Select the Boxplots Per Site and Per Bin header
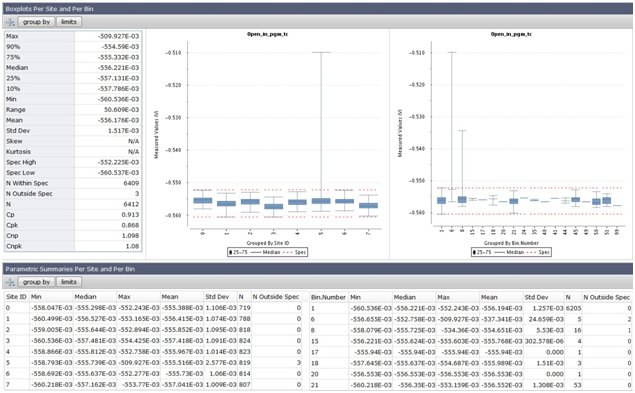 (318, 9)
